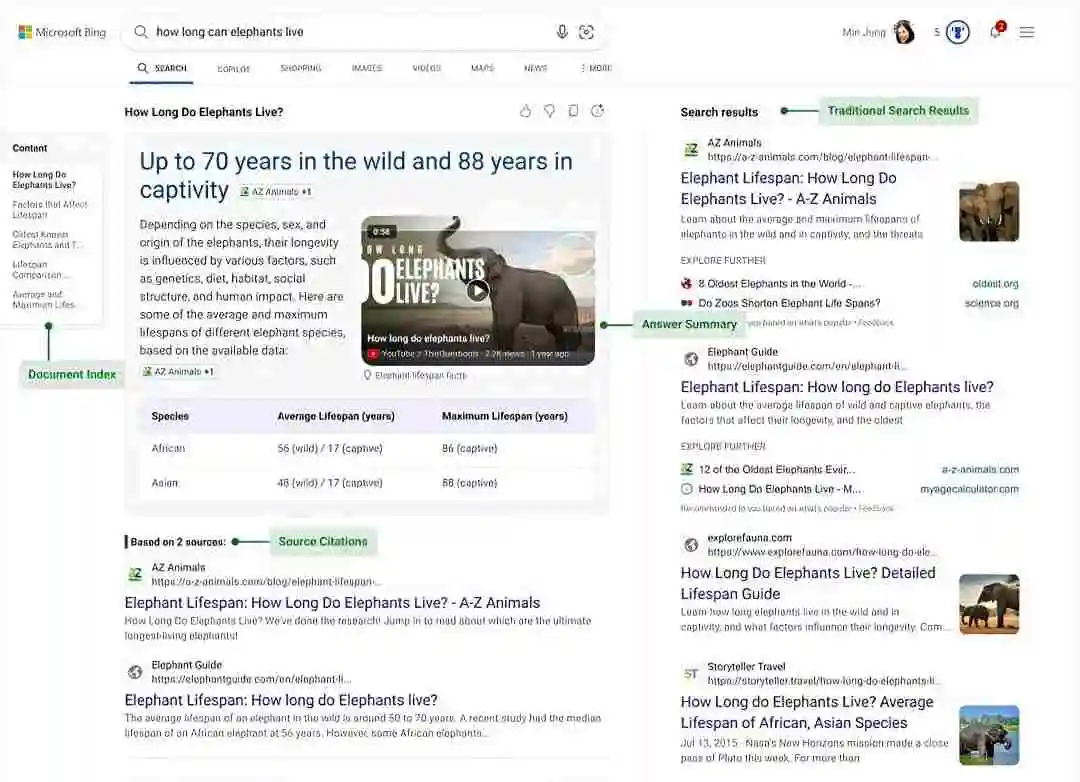Expand AZ Animals +1 citation chip in heading

point(276,192)
